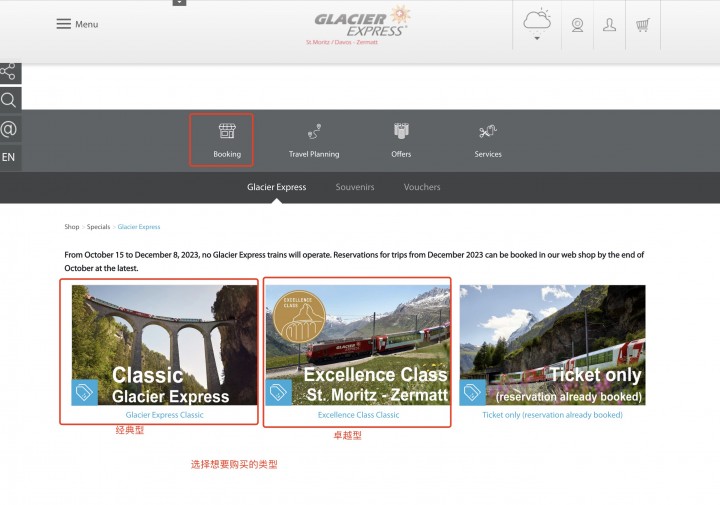Open the hamburger Menu icon
The height and width of the screenshot is (505, 720).
(63, 24)
